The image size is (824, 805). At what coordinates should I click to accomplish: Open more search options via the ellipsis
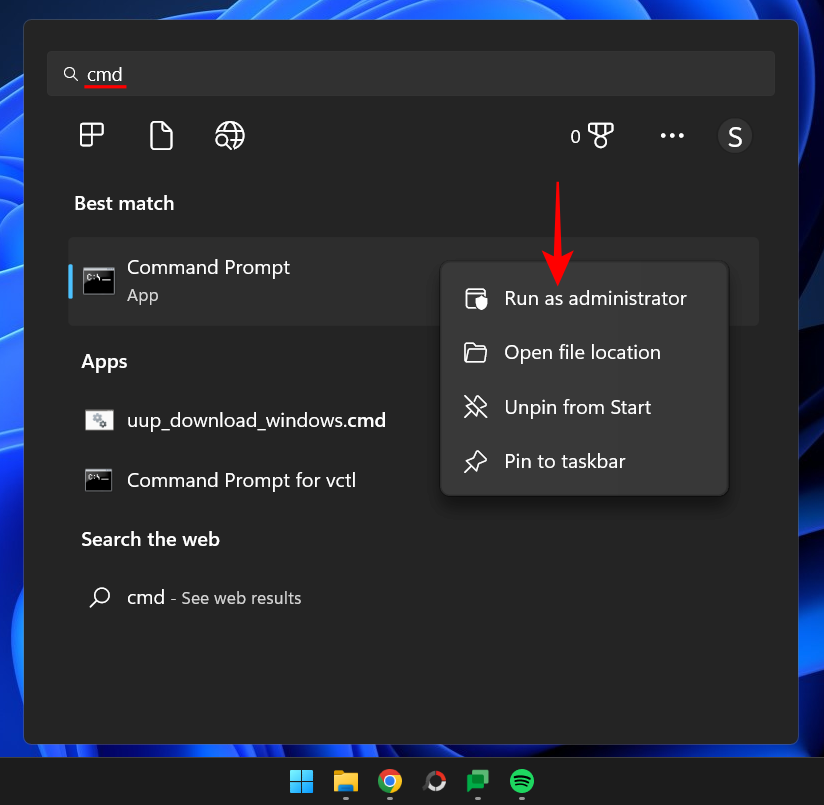672,136
